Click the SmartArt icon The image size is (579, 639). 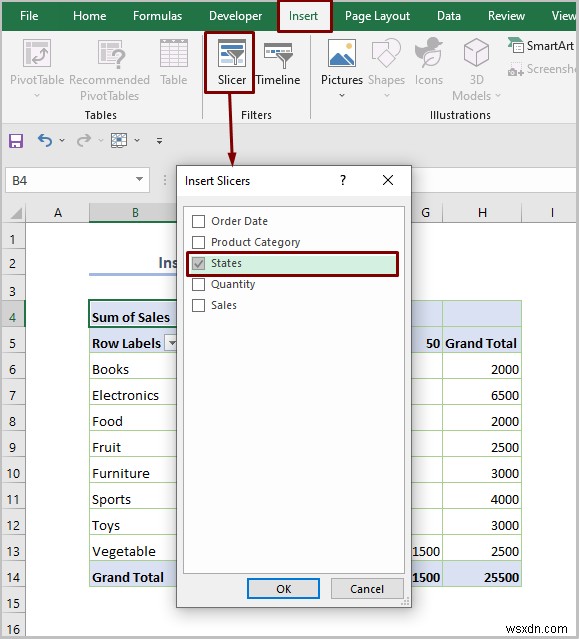point(515,45)
